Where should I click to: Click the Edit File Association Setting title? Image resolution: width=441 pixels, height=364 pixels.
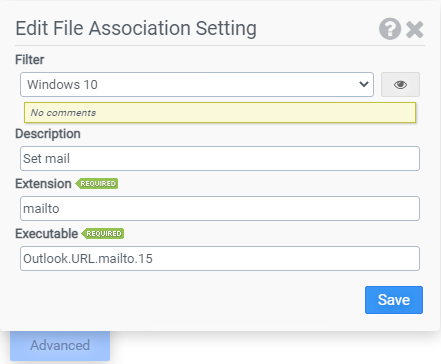point(136,28)
